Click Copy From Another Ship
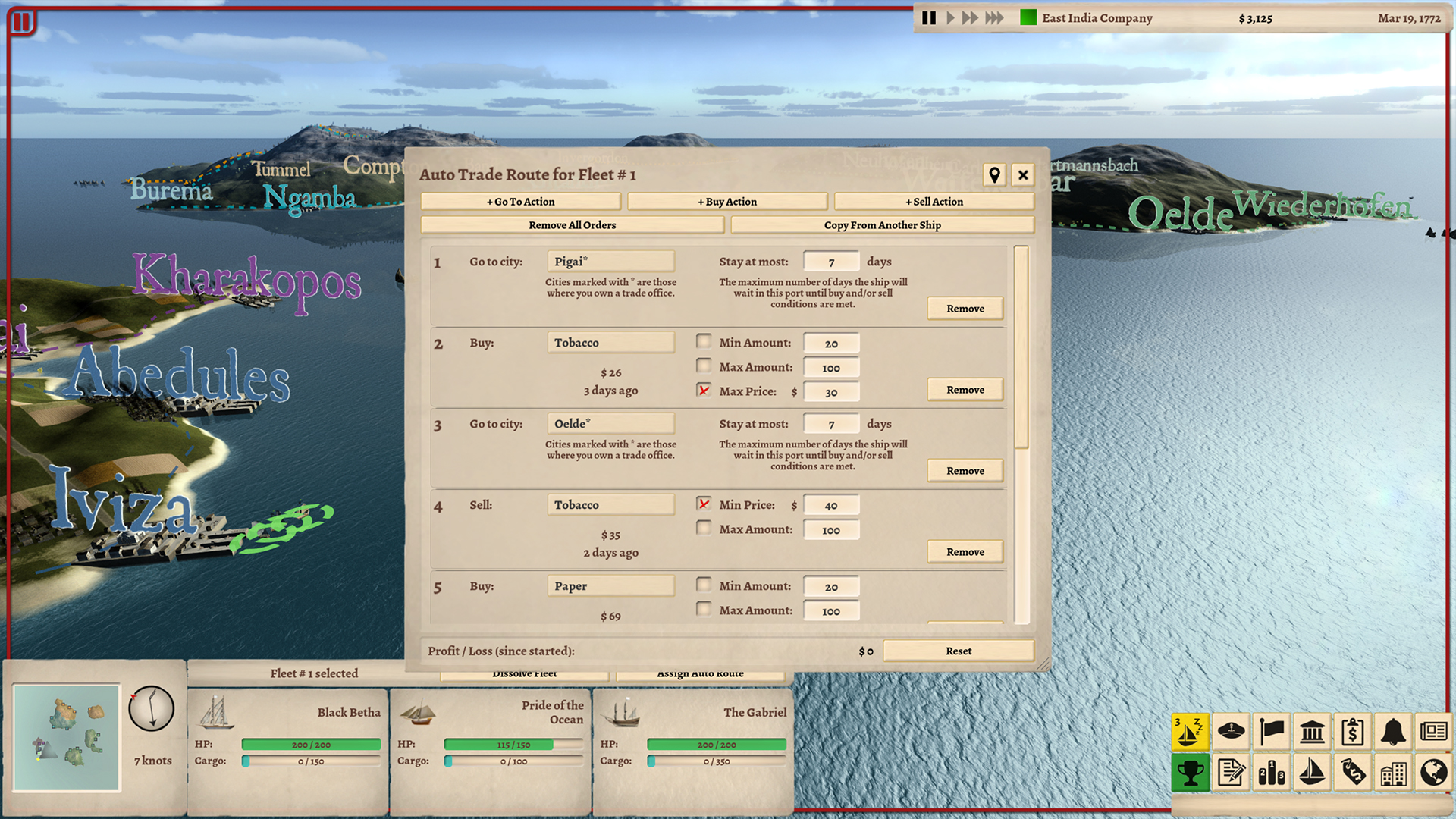The image size is (1456, 819). coord(882,224)
